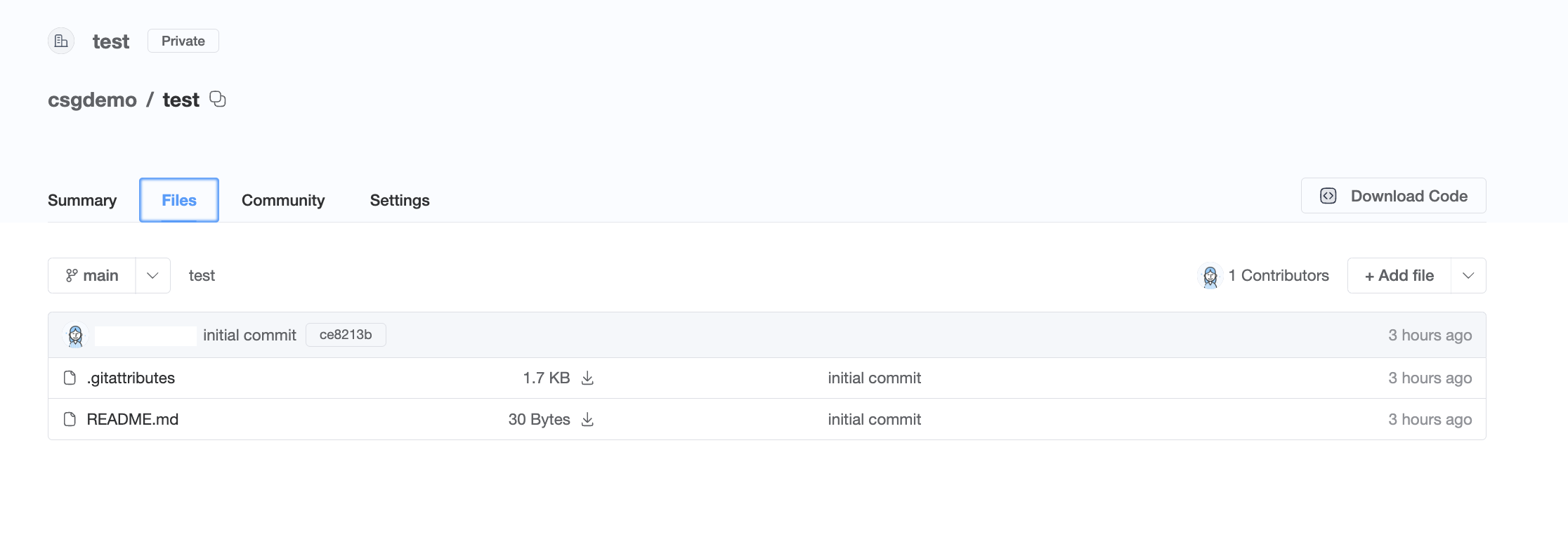Expand the main branch dropdown chevron

[152, 276]
